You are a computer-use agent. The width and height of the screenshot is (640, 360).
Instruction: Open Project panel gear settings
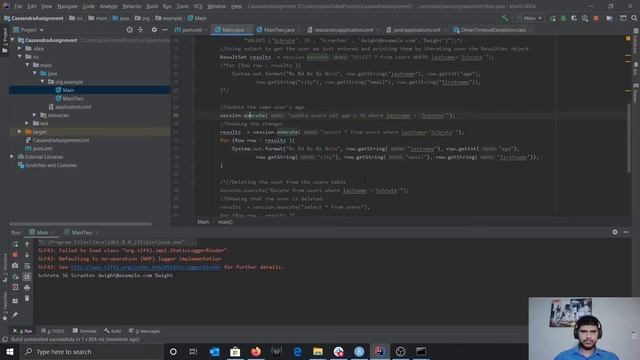click(x=154, y=30)
